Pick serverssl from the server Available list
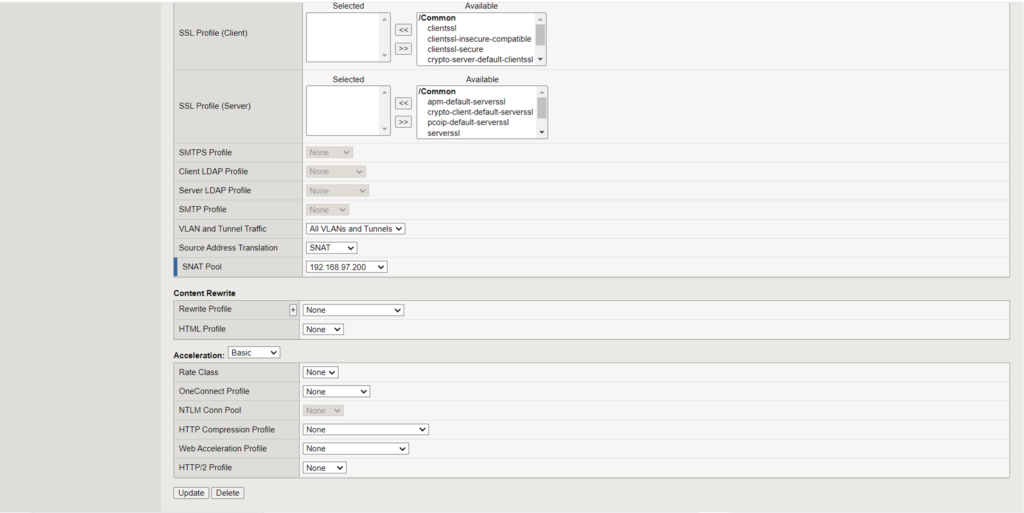The height and width of the screenshot is (513, 1024). pos(443,133)
